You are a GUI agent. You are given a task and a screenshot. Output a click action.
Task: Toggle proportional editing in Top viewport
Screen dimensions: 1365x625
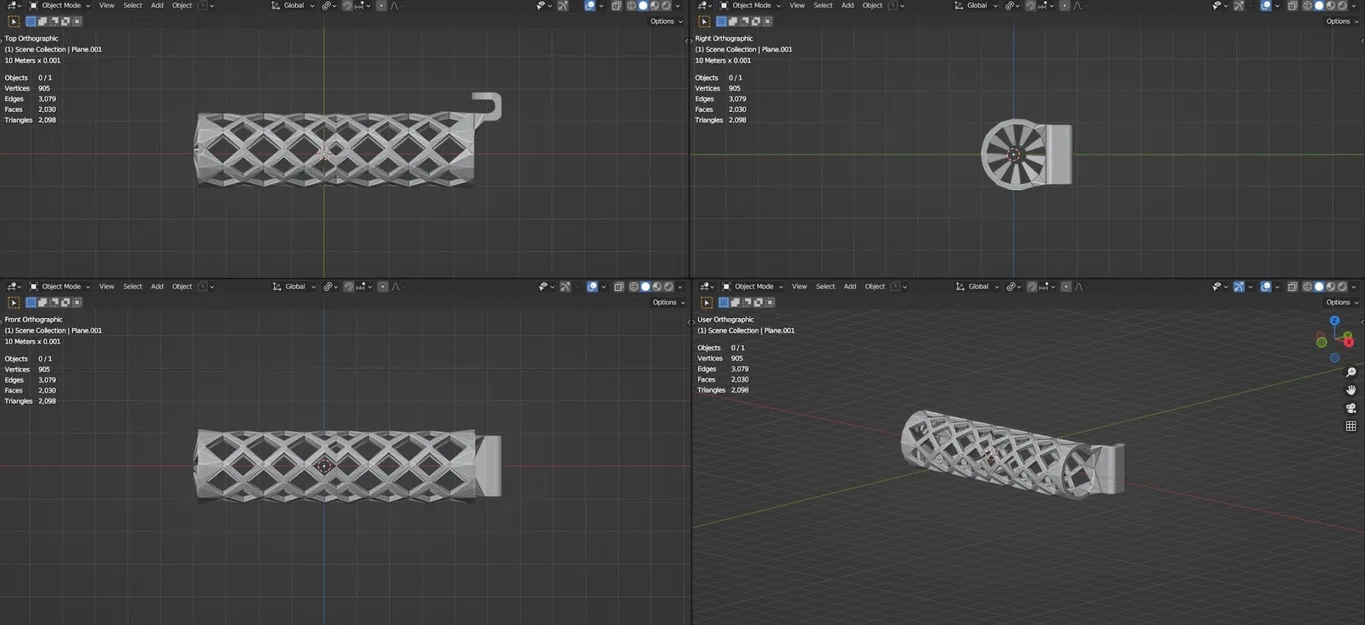pos(381,6)
